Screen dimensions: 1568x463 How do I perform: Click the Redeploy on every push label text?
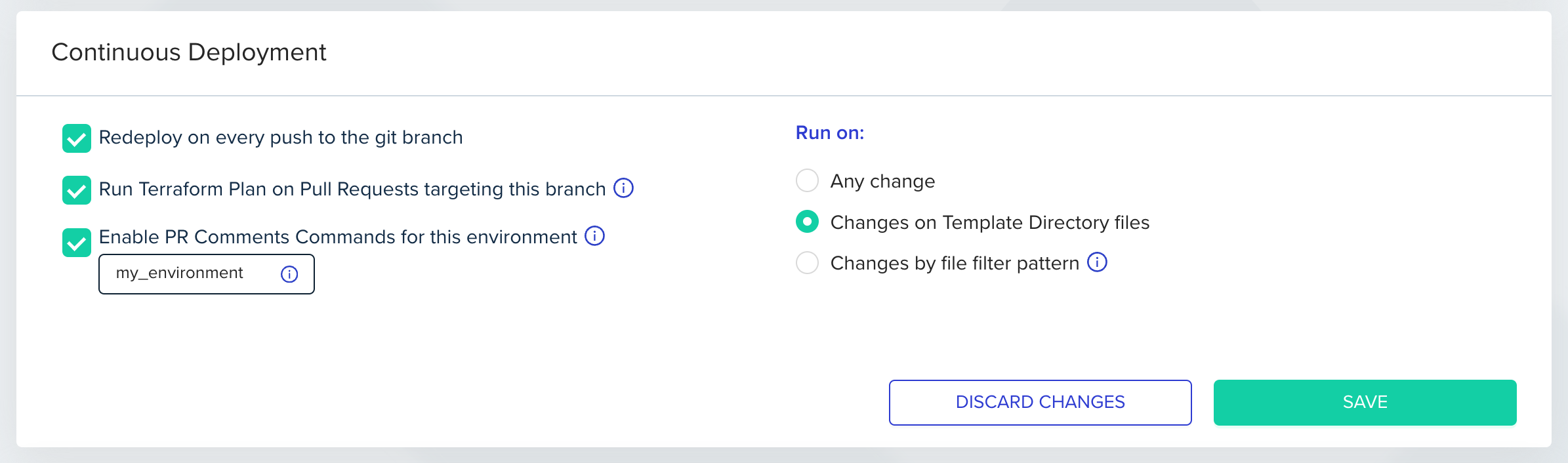pyautogui.click(x=281, y=138)
